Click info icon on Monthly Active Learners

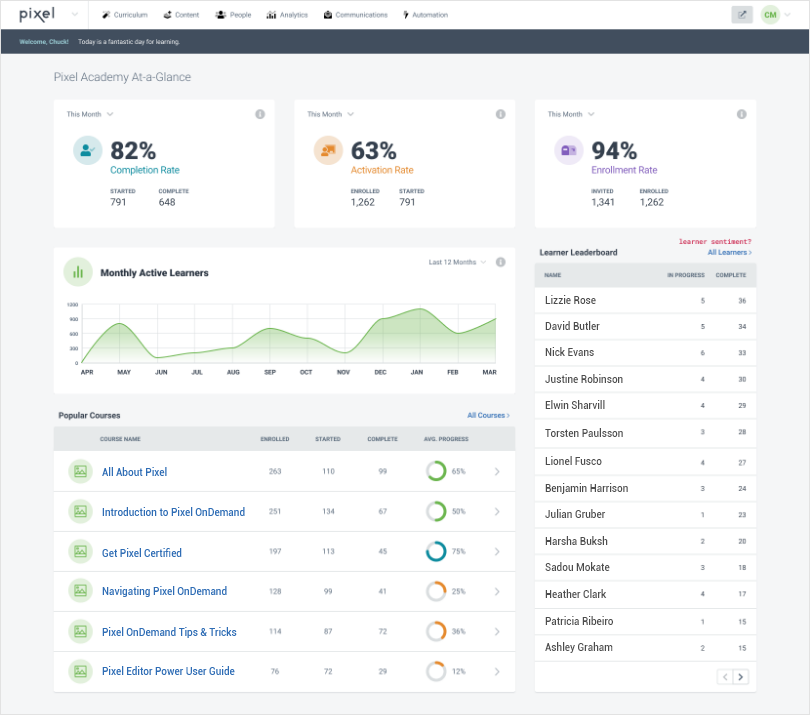501,262
